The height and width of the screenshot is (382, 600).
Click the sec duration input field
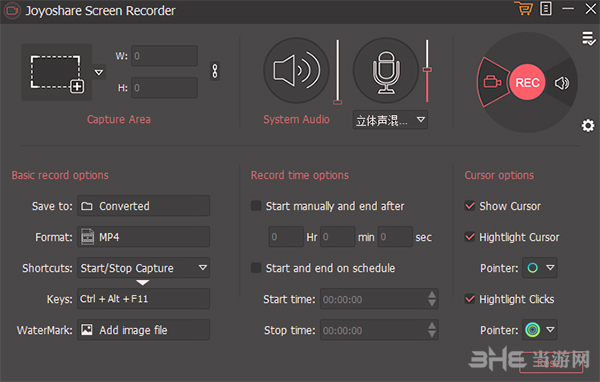[395, 237]
